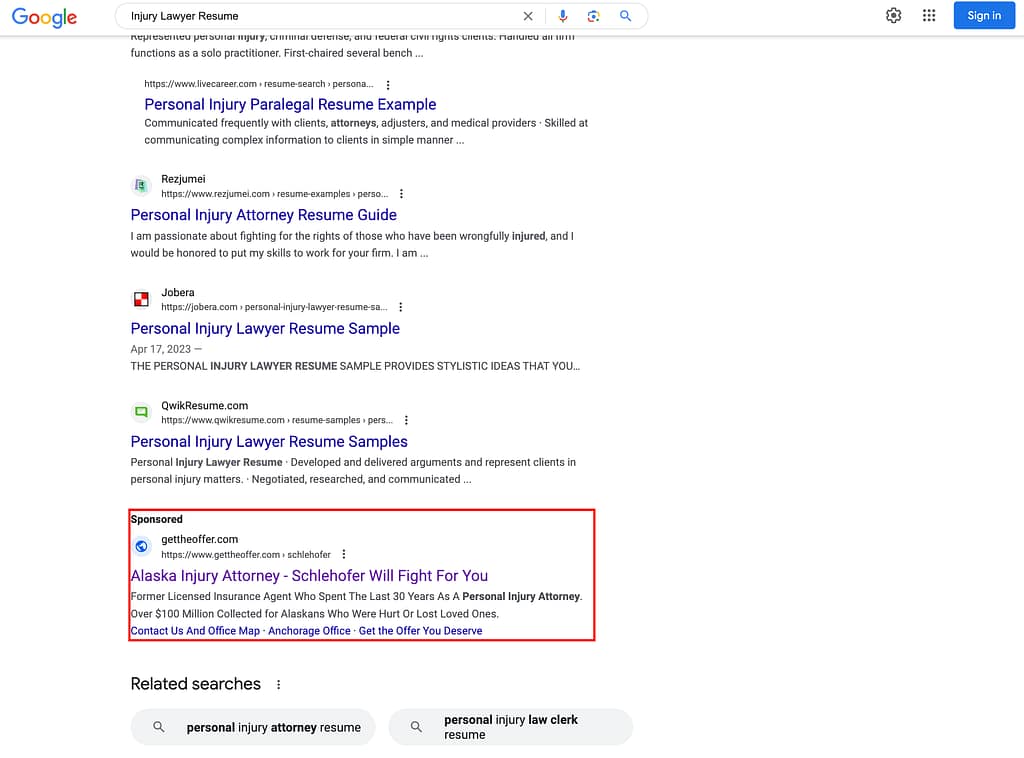Open the settings gear icon

pyautogui.click(x=893, y=16)
